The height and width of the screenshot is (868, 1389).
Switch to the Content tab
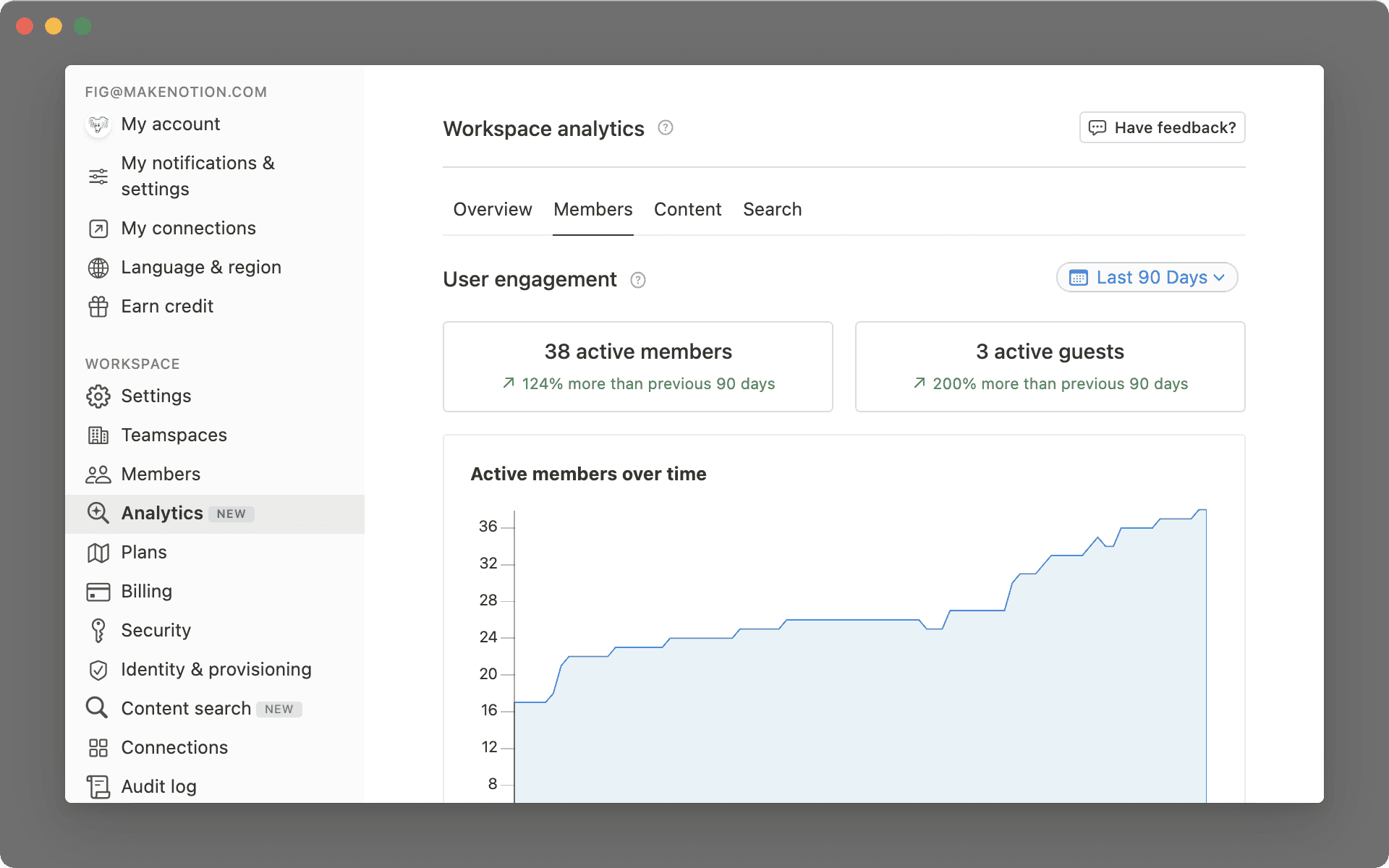pyautogui.click(x=687, y=209)
